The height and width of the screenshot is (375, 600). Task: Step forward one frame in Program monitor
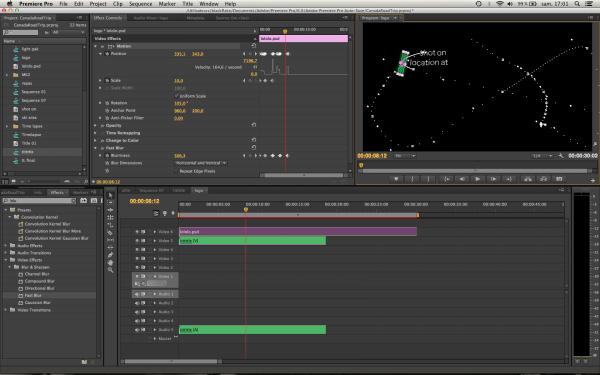[493, 179]
